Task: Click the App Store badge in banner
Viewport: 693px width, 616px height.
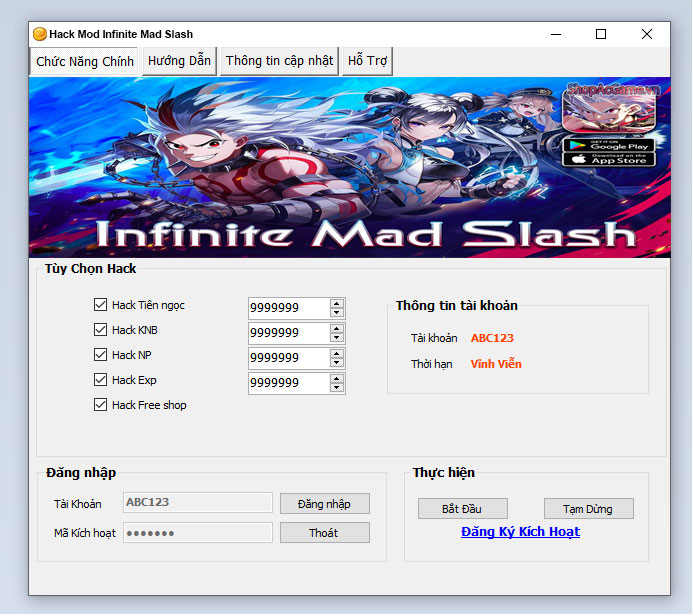Action: (609, 160)
